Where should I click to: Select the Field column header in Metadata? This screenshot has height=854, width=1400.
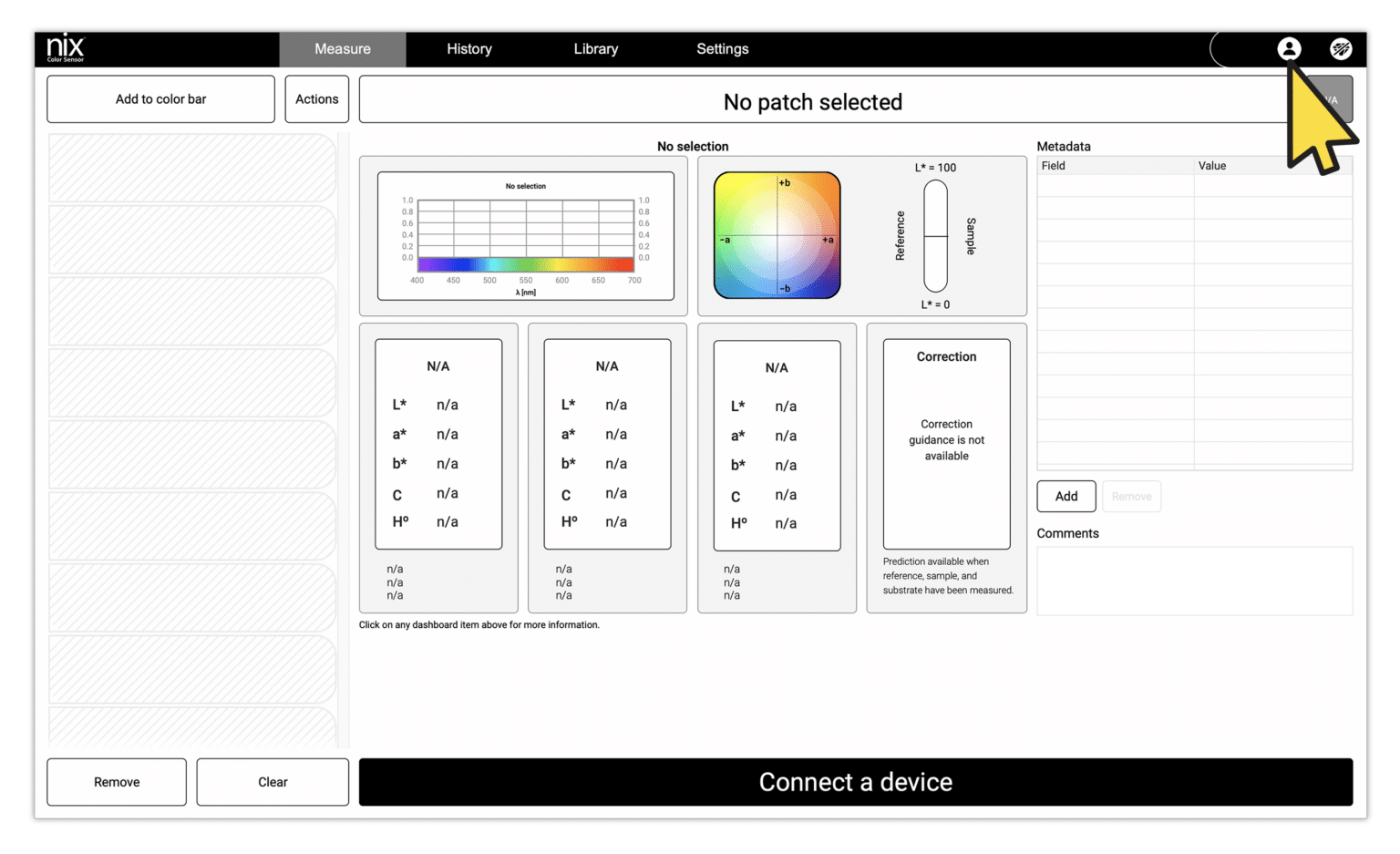point(1117,166)
